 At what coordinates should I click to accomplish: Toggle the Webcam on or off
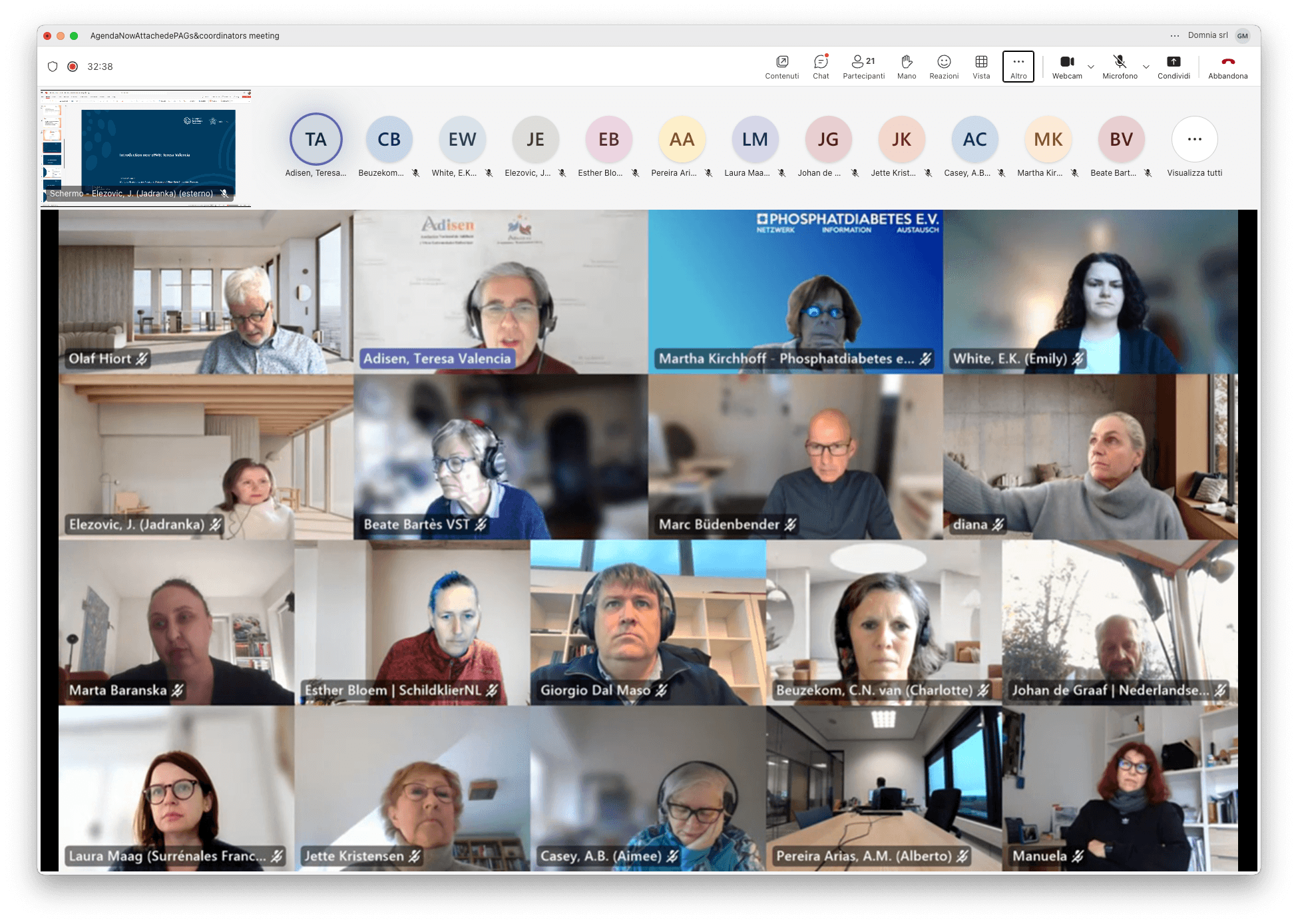coord(1066,67)
